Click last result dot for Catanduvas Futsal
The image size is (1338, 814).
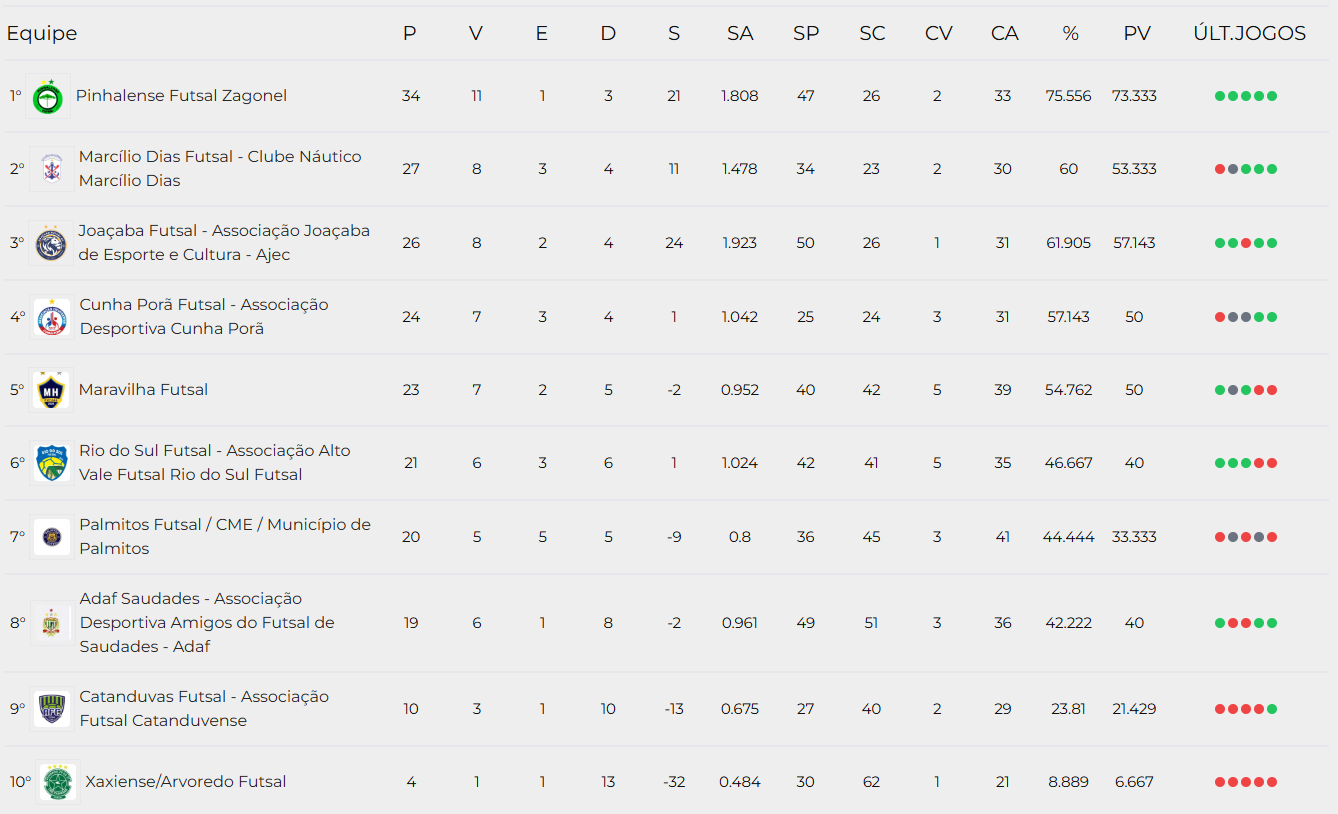tap(1272, 709)
